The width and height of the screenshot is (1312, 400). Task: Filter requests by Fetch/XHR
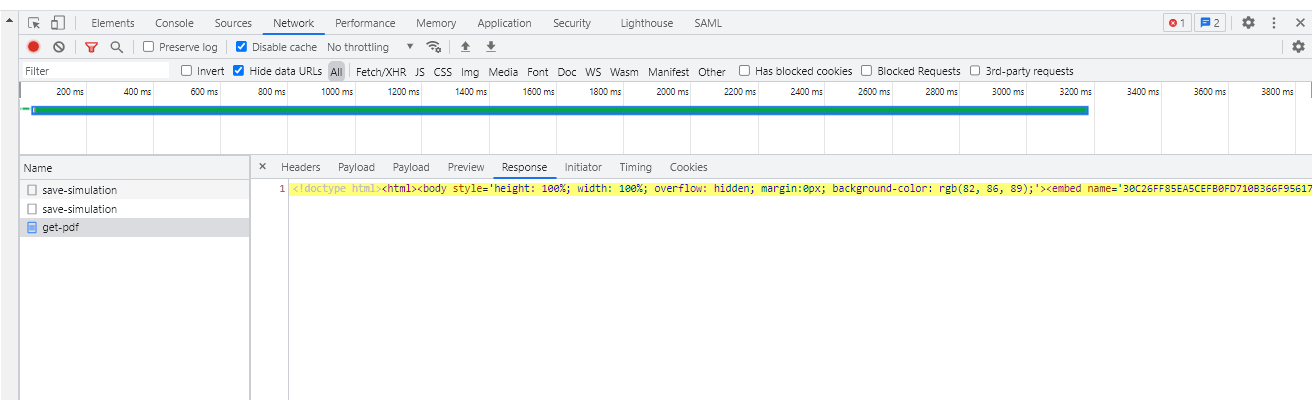(x=381, y=71)
